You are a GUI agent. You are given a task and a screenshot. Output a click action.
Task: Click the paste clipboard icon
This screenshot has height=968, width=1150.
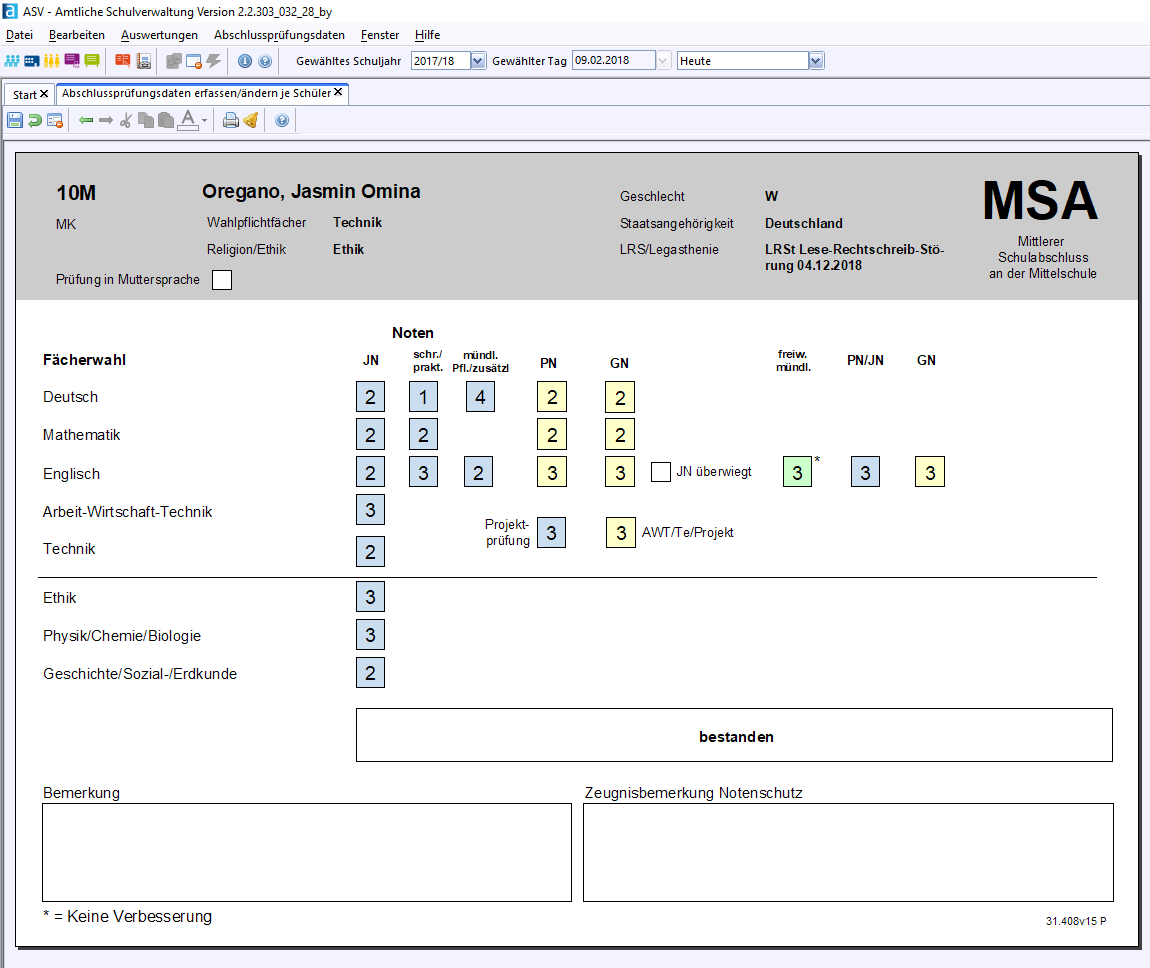(x=166, y=120)
